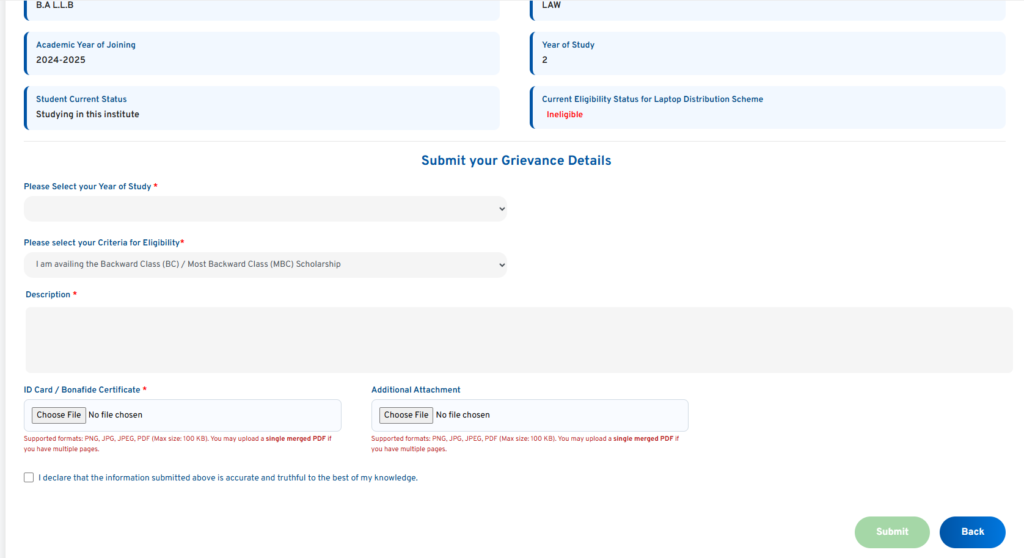Click the declaration statement label text
The height and width of the screenshot is (558, 1024).
click(x=228, y=478)
